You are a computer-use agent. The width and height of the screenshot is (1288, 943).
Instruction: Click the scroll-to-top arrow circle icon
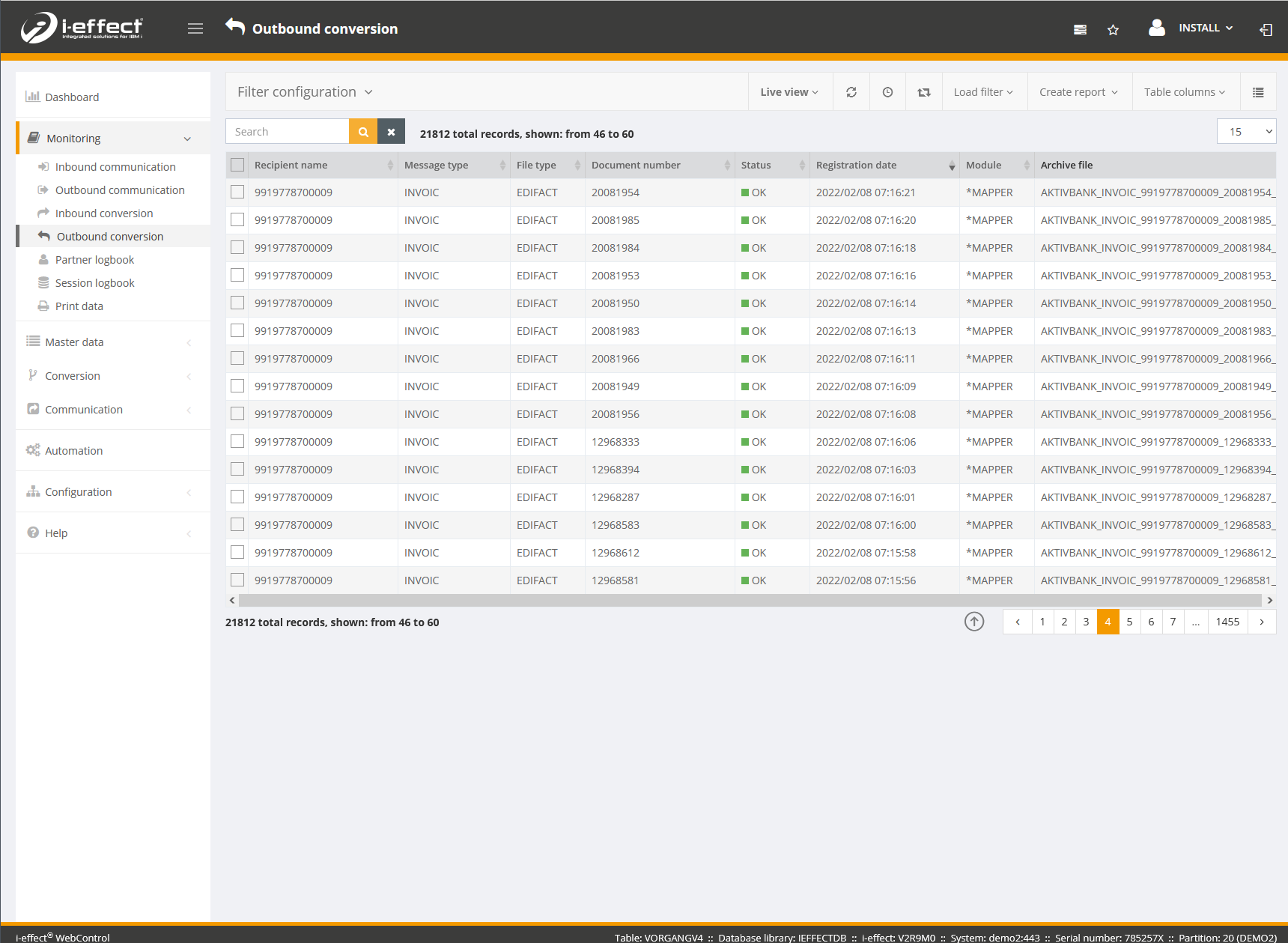[x=974, y=622]
